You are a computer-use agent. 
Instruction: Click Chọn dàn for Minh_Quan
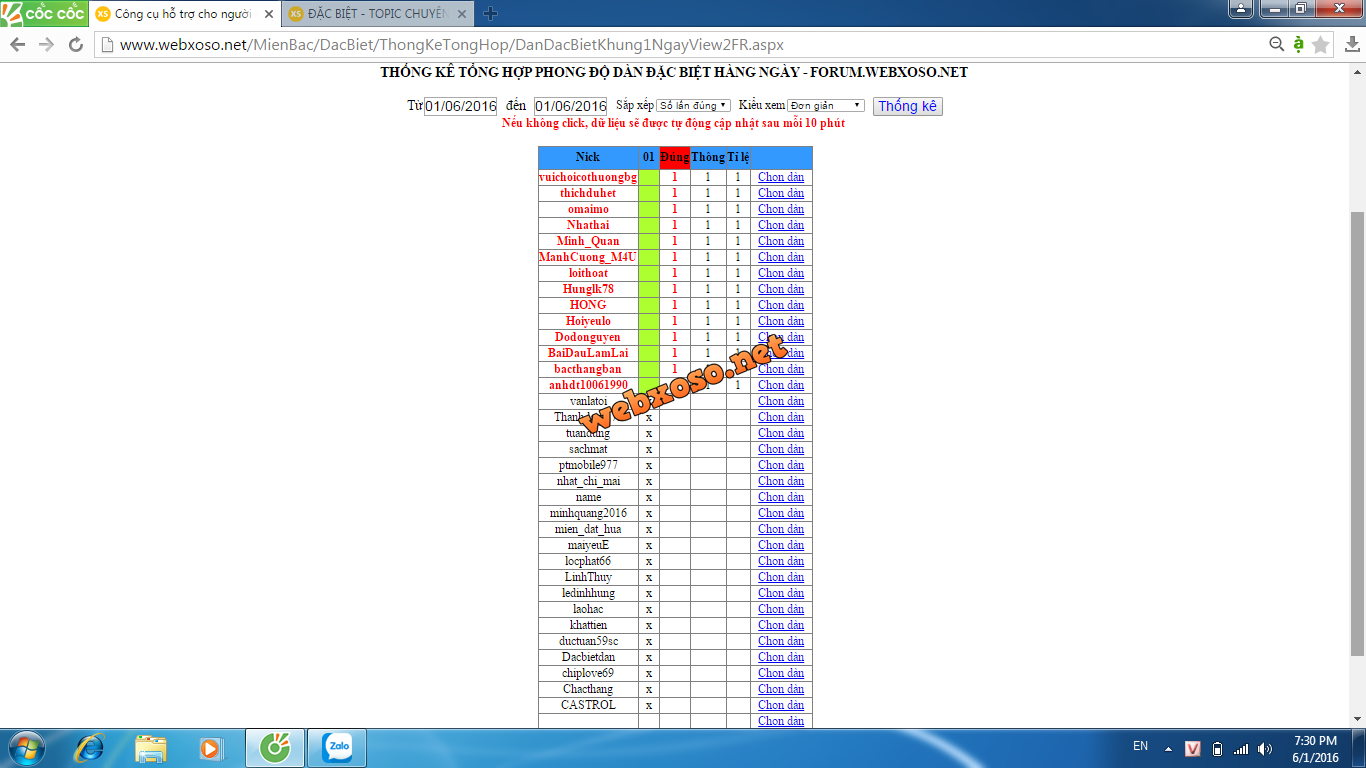point(781,241)
